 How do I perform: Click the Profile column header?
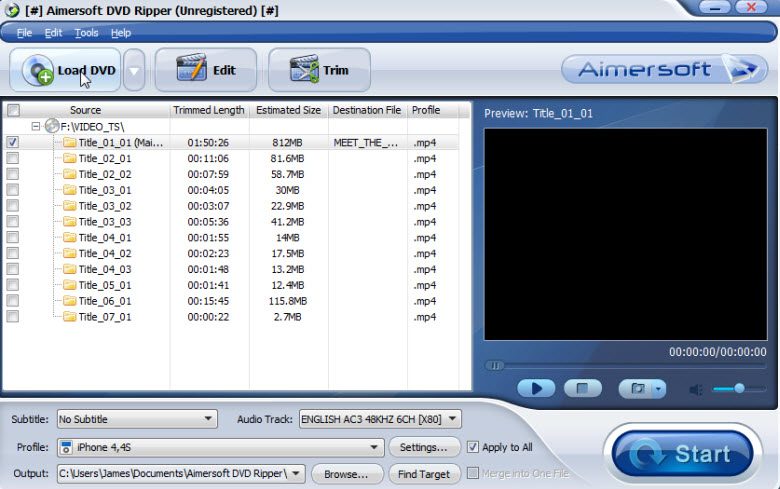(426, 110)
